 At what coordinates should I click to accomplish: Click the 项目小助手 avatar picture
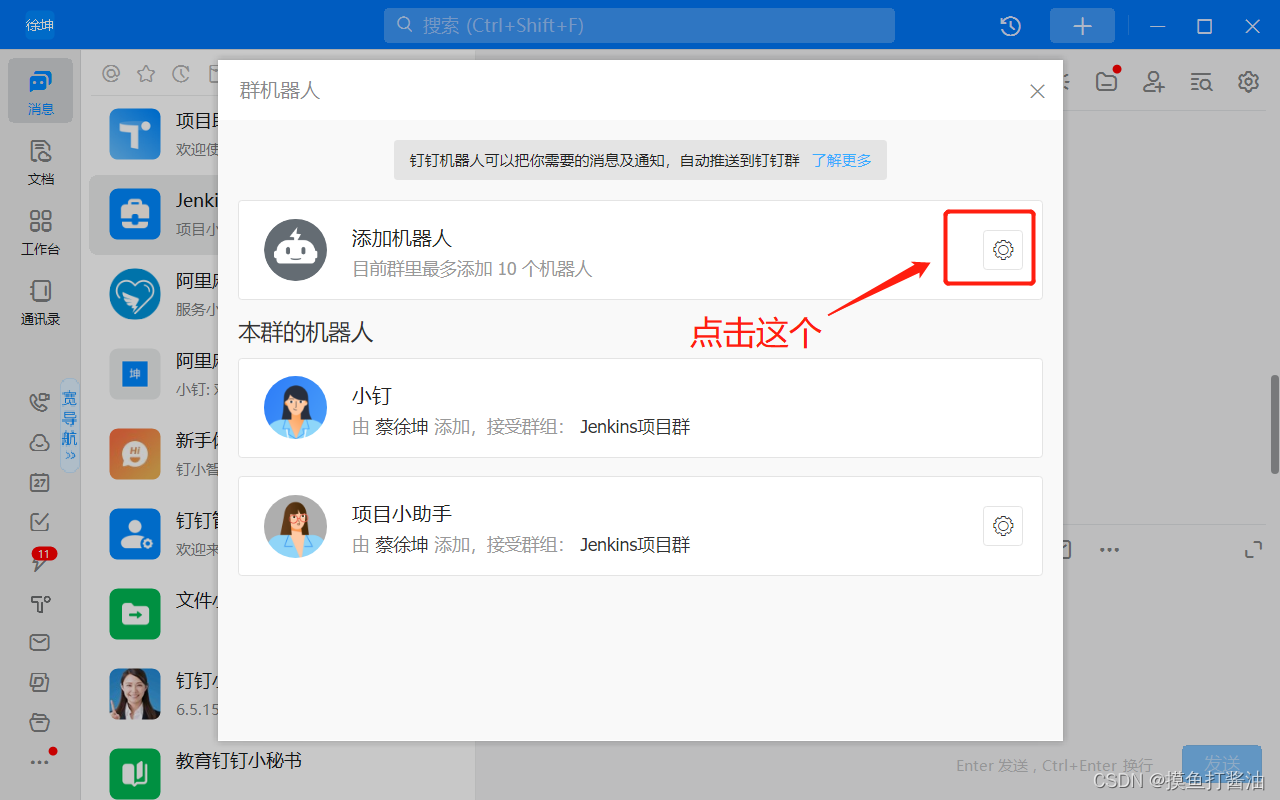click(295, 526)
